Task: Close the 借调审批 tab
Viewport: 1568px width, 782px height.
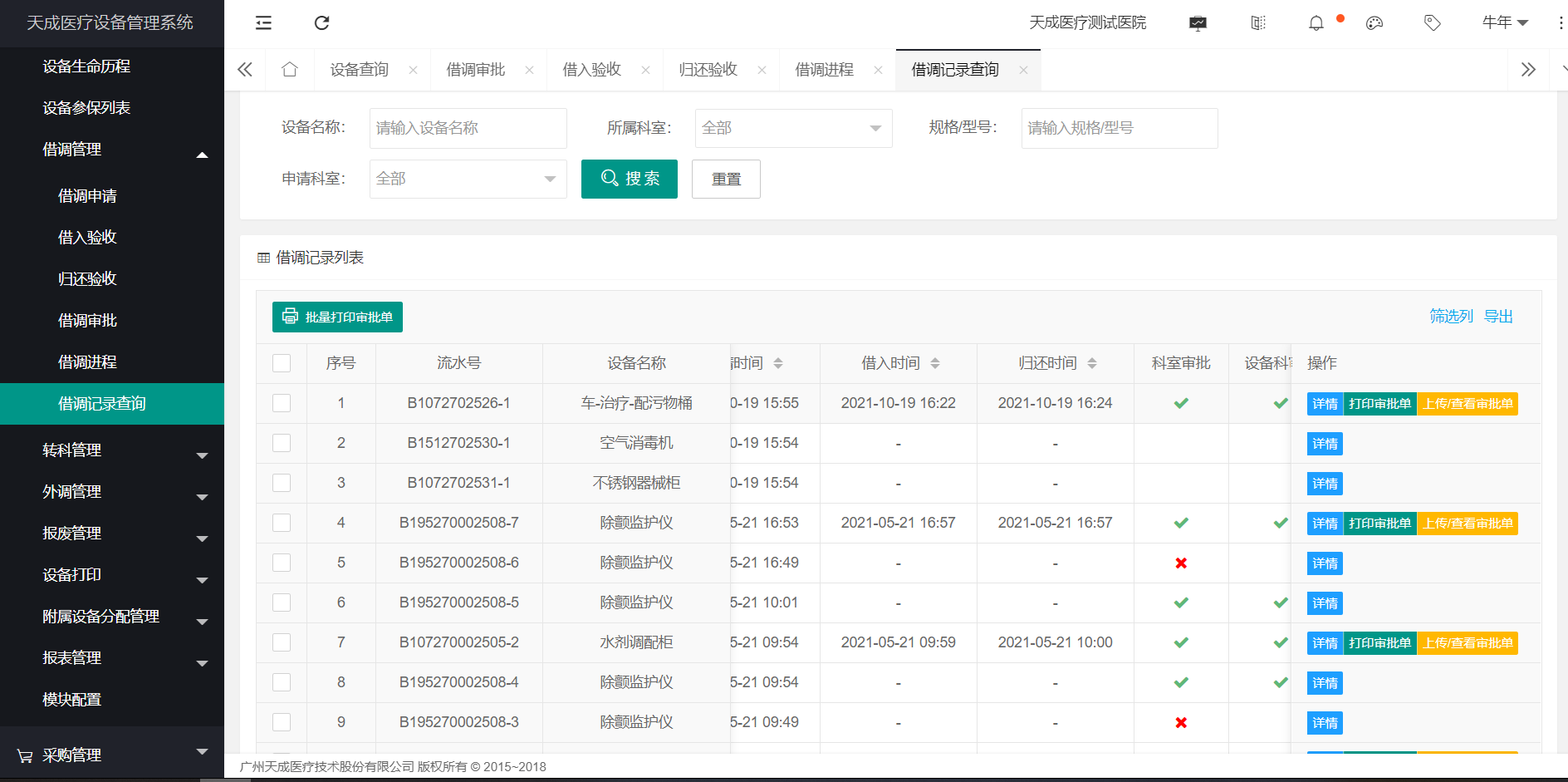Action: (x=529, y=71)
